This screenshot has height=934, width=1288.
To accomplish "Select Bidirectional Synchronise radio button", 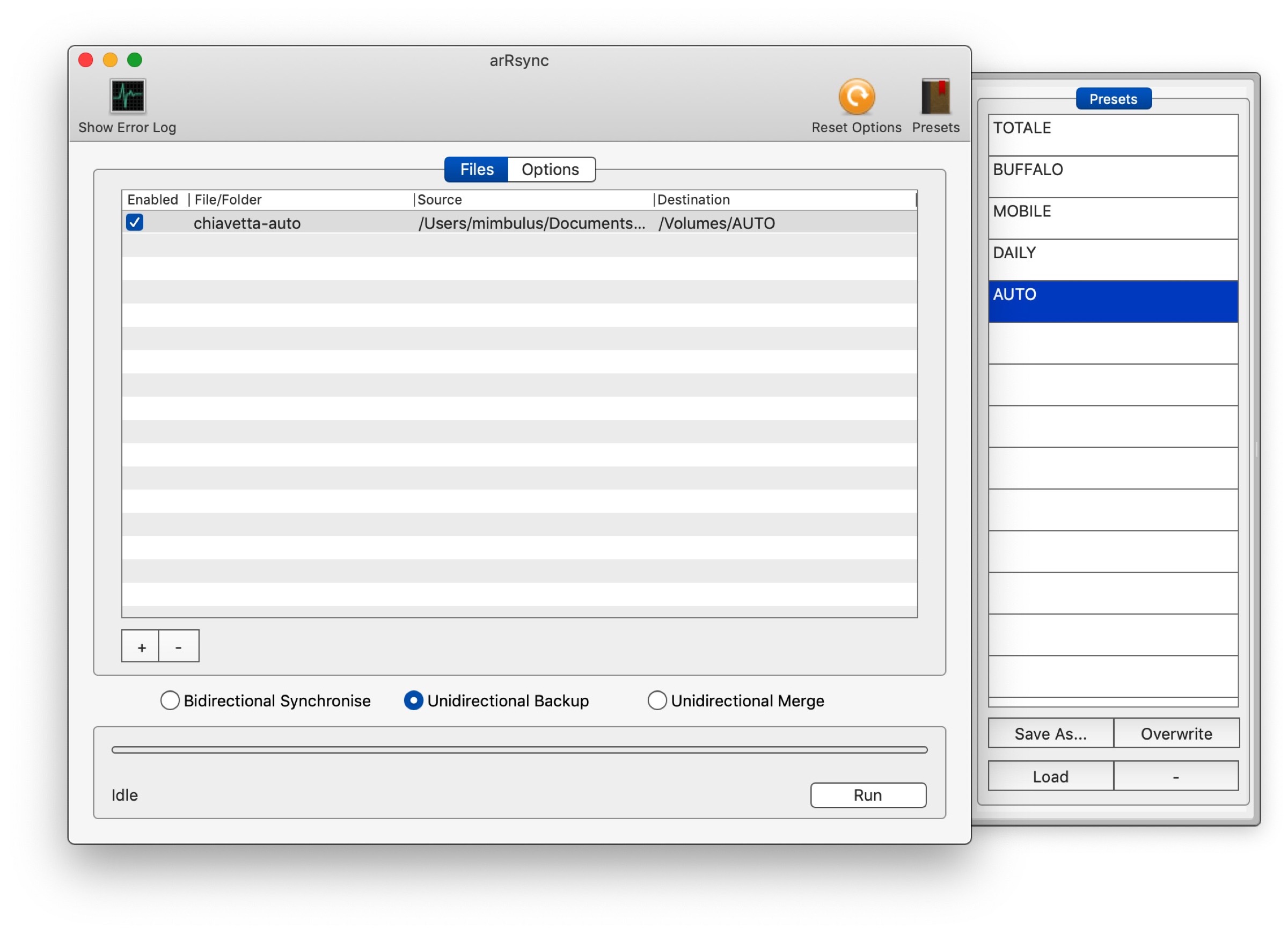I will 170,701.
